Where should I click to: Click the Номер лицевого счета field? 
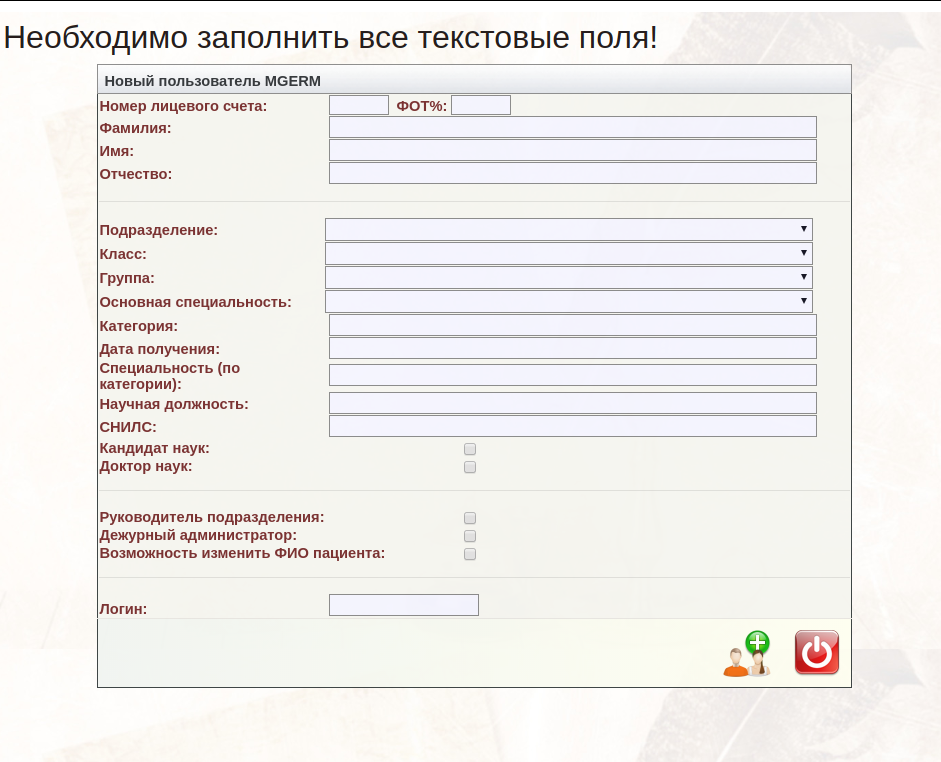point(358,105)
